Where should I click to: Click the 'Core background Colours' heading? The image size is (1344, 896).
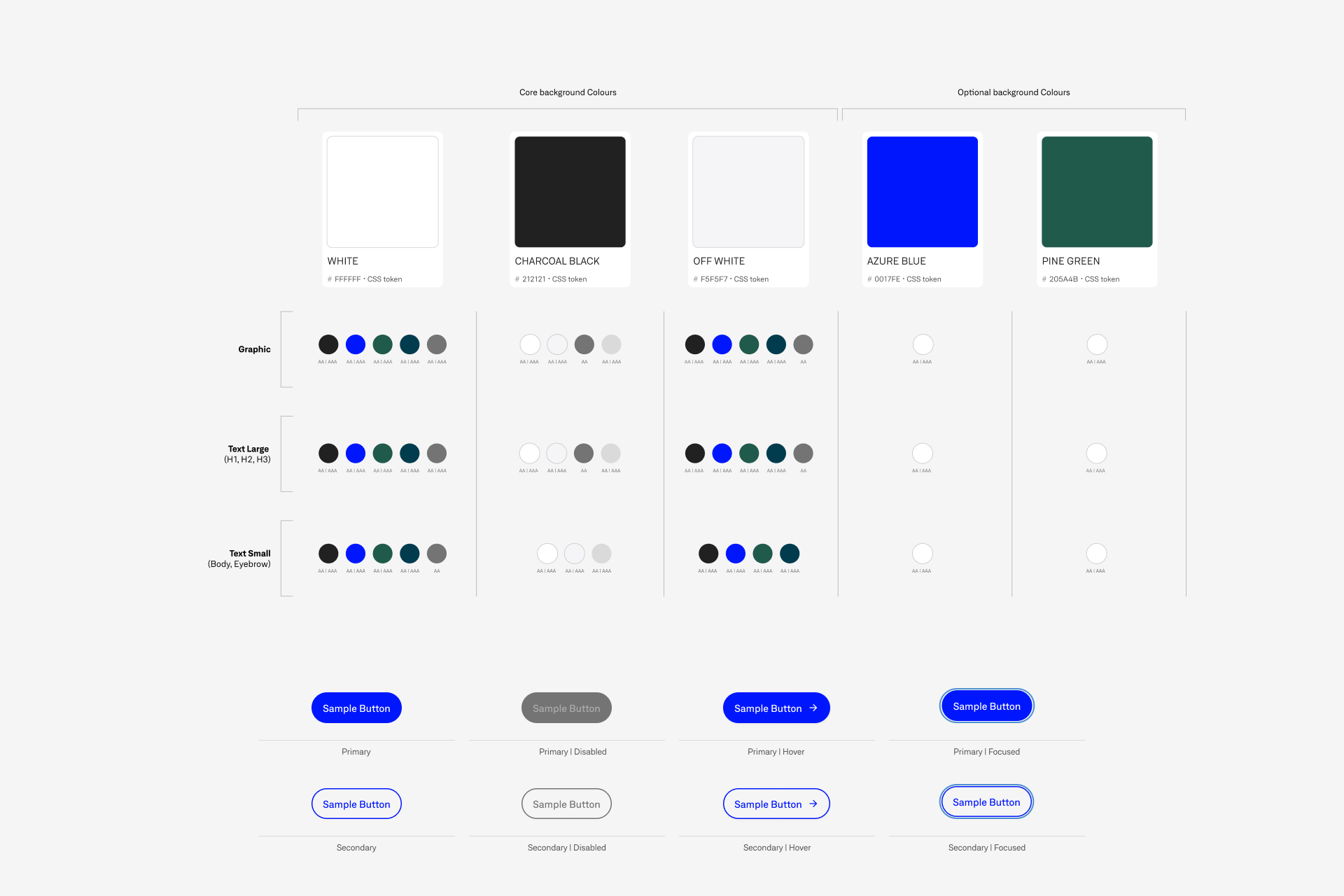[568, 92]
